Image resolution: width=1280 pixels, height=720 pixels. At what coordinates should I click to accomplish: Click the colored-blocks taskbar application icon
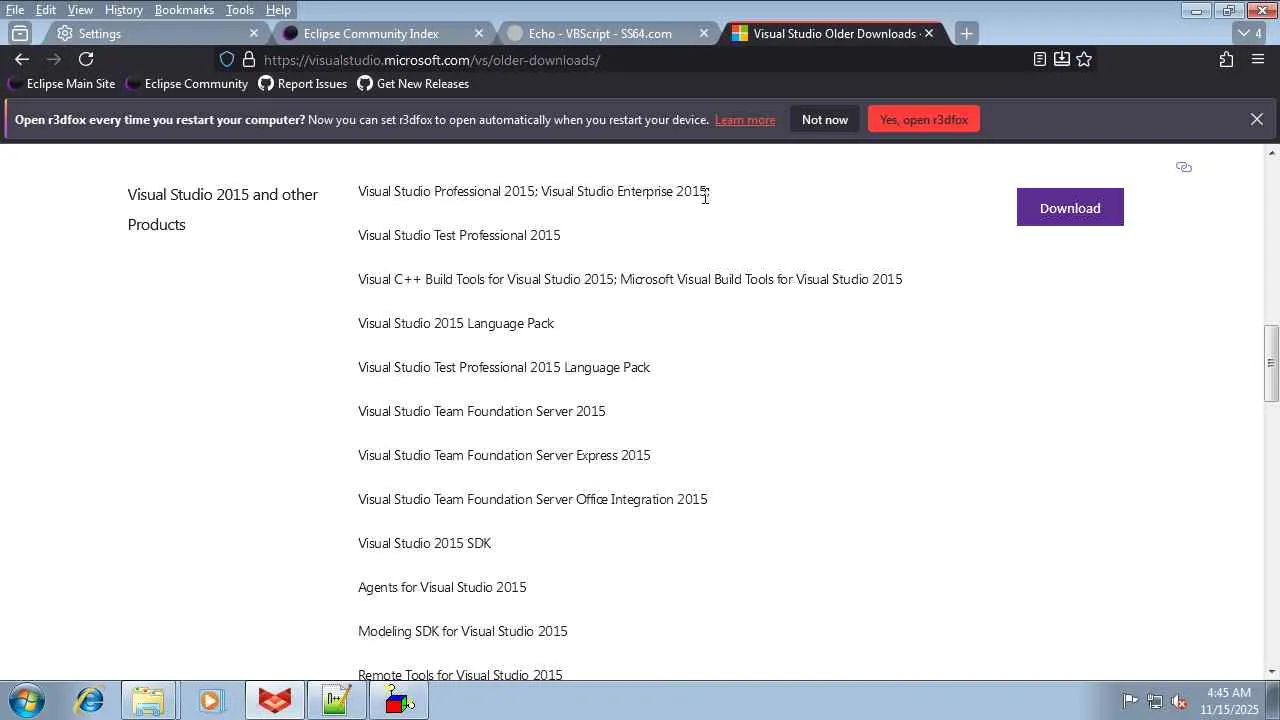(398, 701)
